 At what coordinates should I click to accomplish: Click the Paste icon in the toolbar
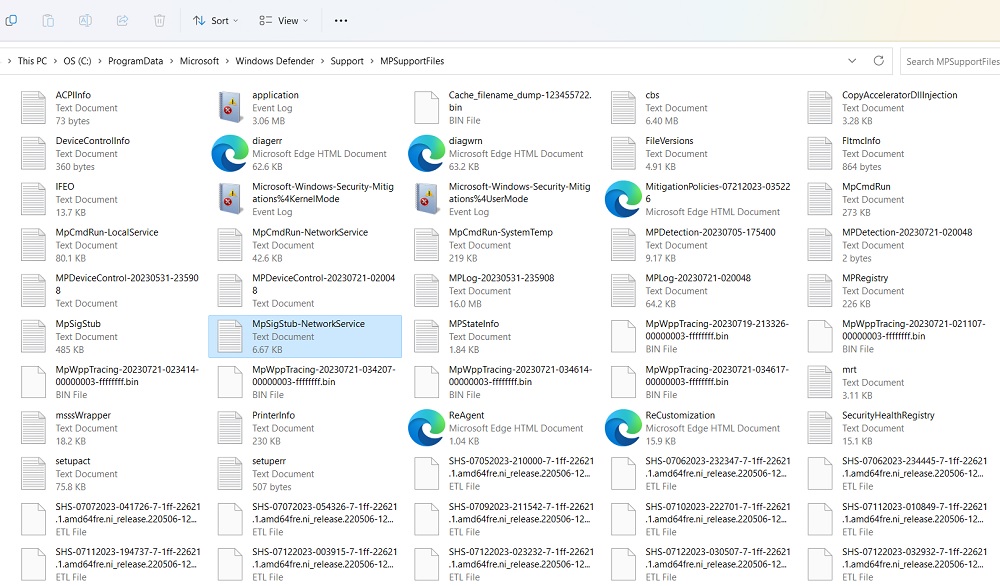tap(47, 20)
